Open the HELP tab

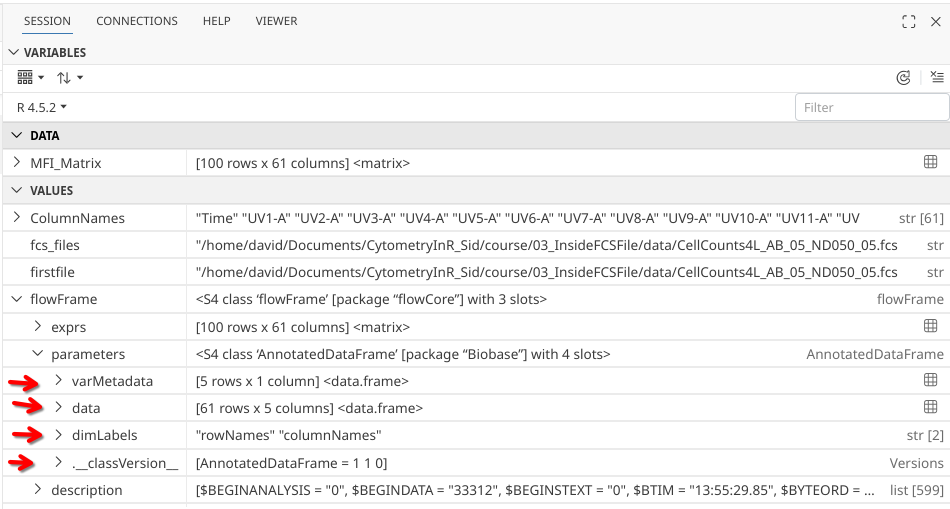coord(216,21)
